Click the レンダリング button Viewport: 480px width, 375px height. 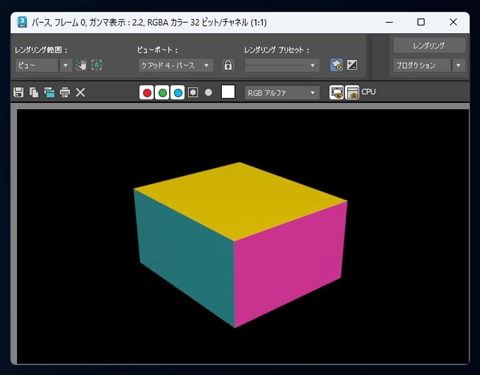[x=429, y=46]
